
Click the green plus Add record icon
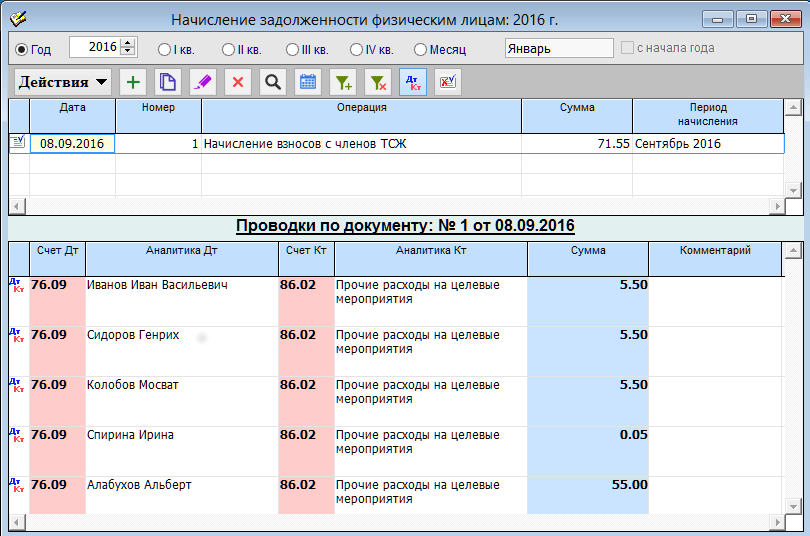coord(133,82)
